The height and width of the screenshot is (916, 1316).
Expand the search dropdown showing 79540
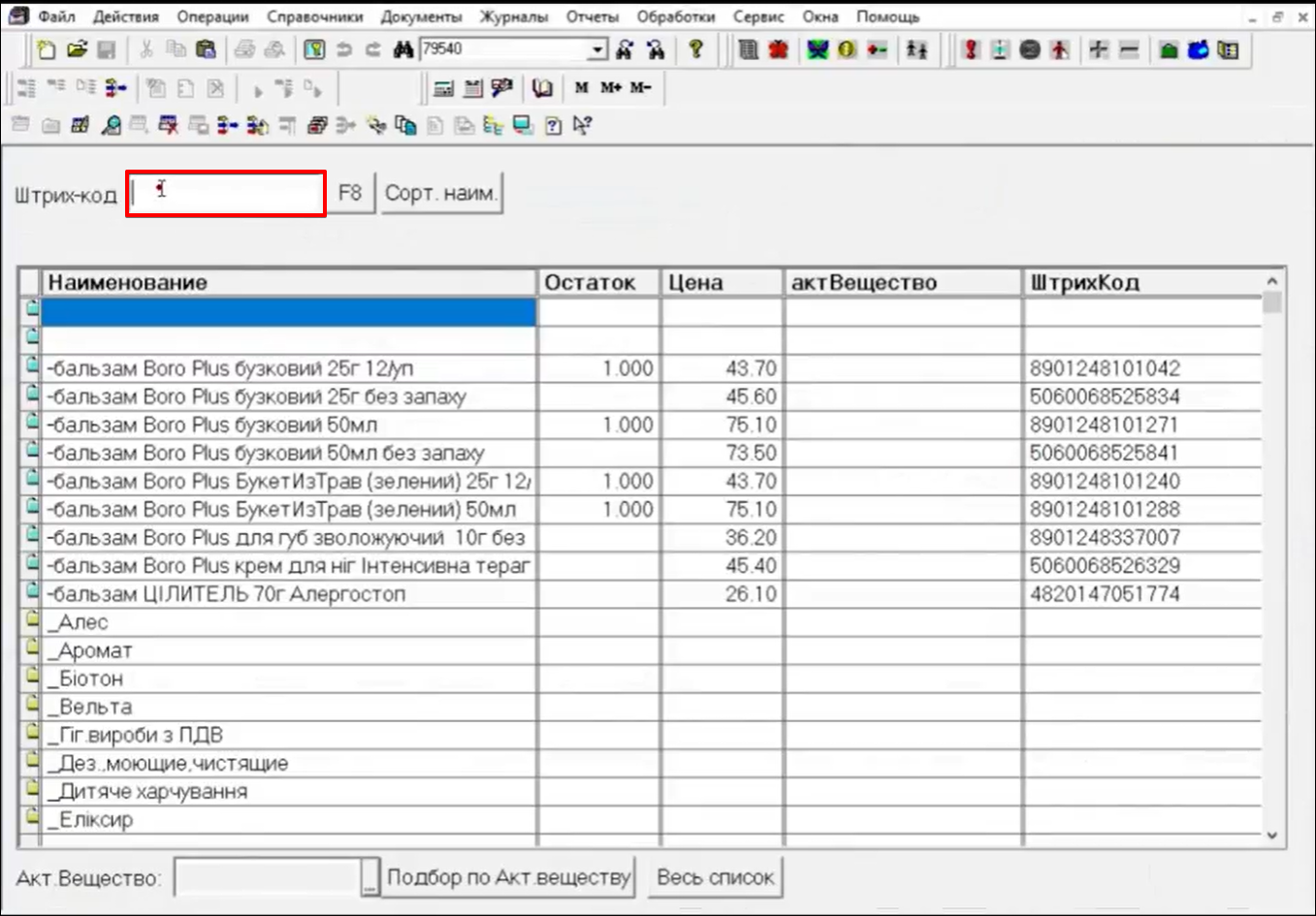[597, 49]
